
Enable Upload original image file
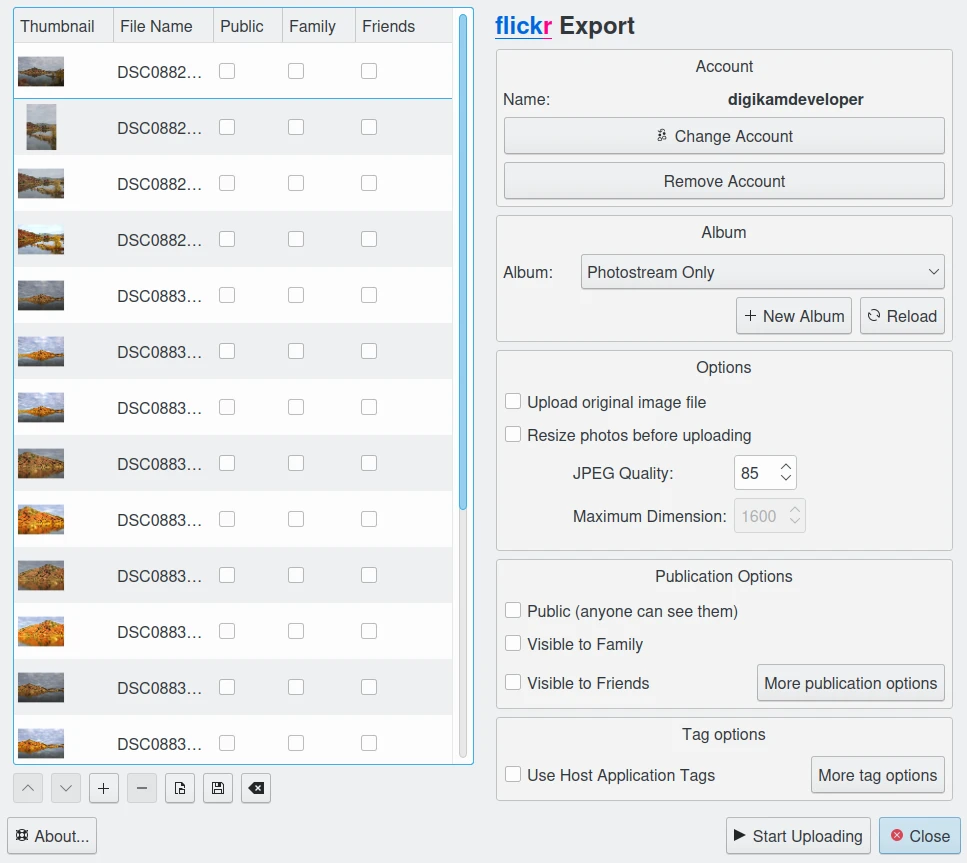pyautogui.click(x=513, y=402)
